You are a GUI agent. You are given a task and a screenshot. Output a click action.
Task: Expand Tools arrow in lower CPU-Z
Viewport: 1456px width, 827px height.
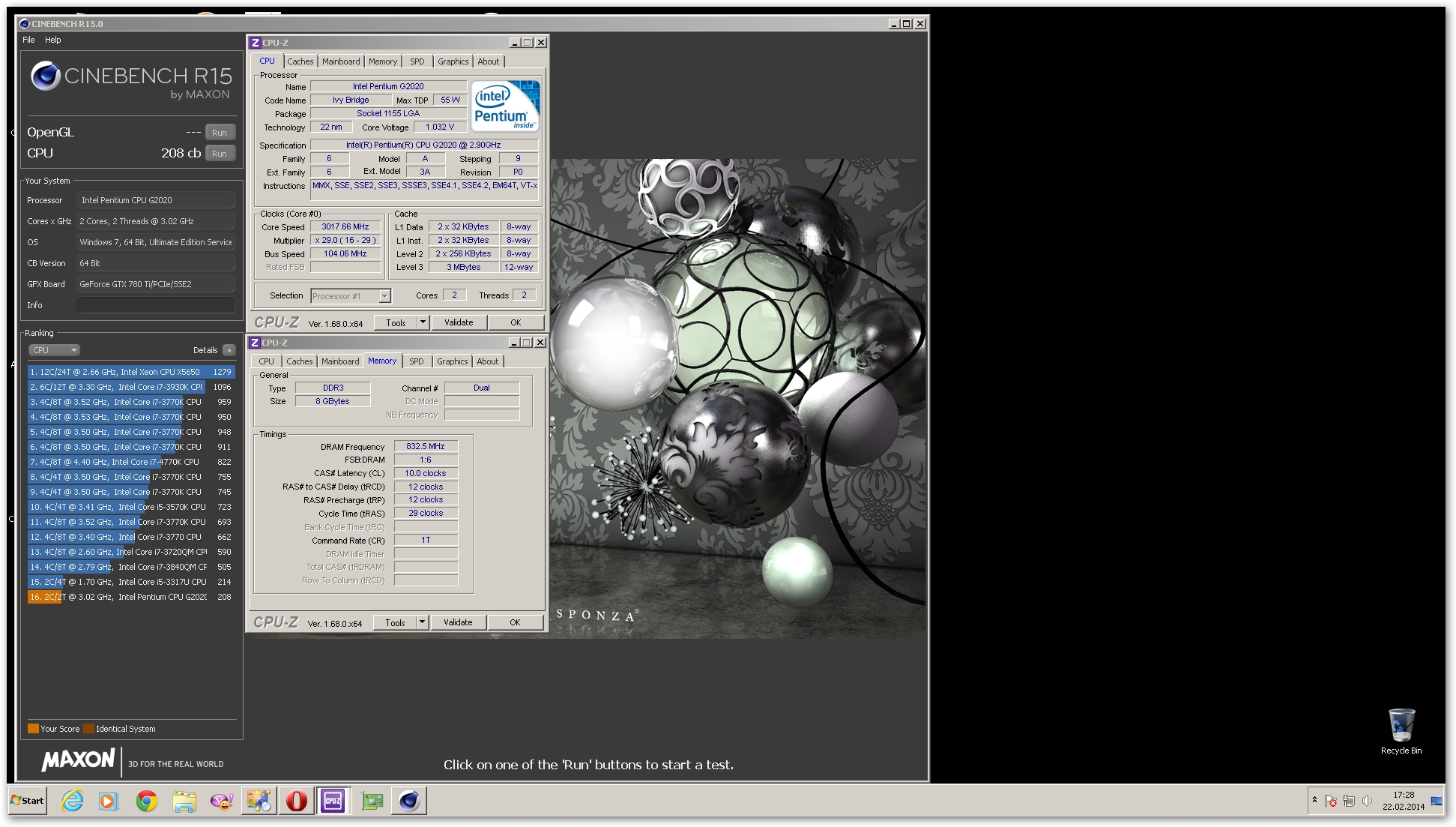tap(422, 622)
